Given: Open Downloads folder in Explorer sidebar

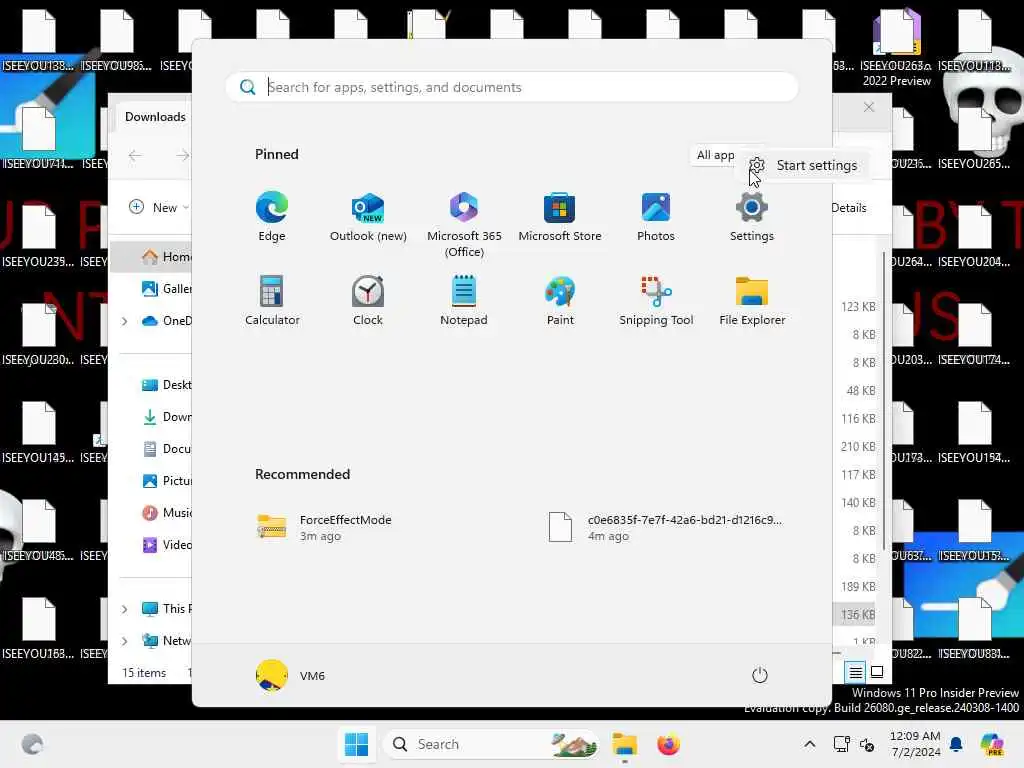Looking at the screenshot, I should coord(167,417).
